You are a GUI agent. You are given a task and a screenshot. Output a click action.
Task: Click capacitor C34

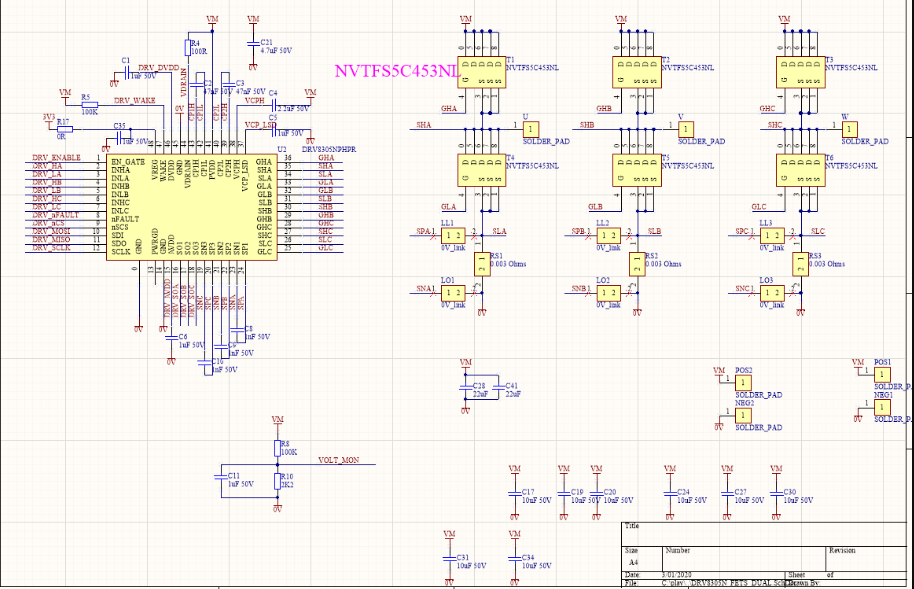point(514,559)
